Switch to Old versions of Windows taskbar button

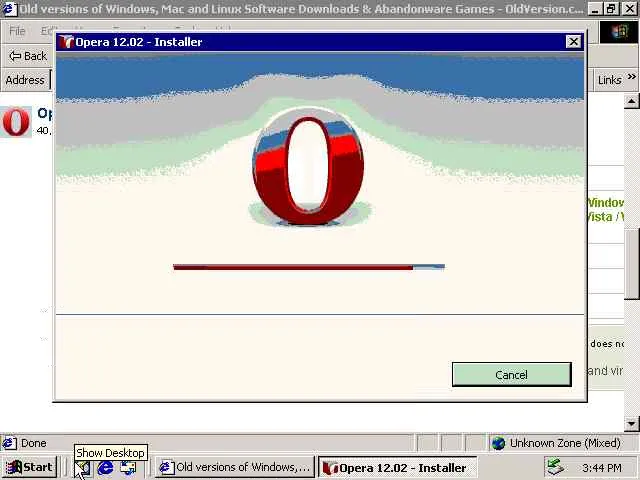pyautogui.click(x=235, y=467)
